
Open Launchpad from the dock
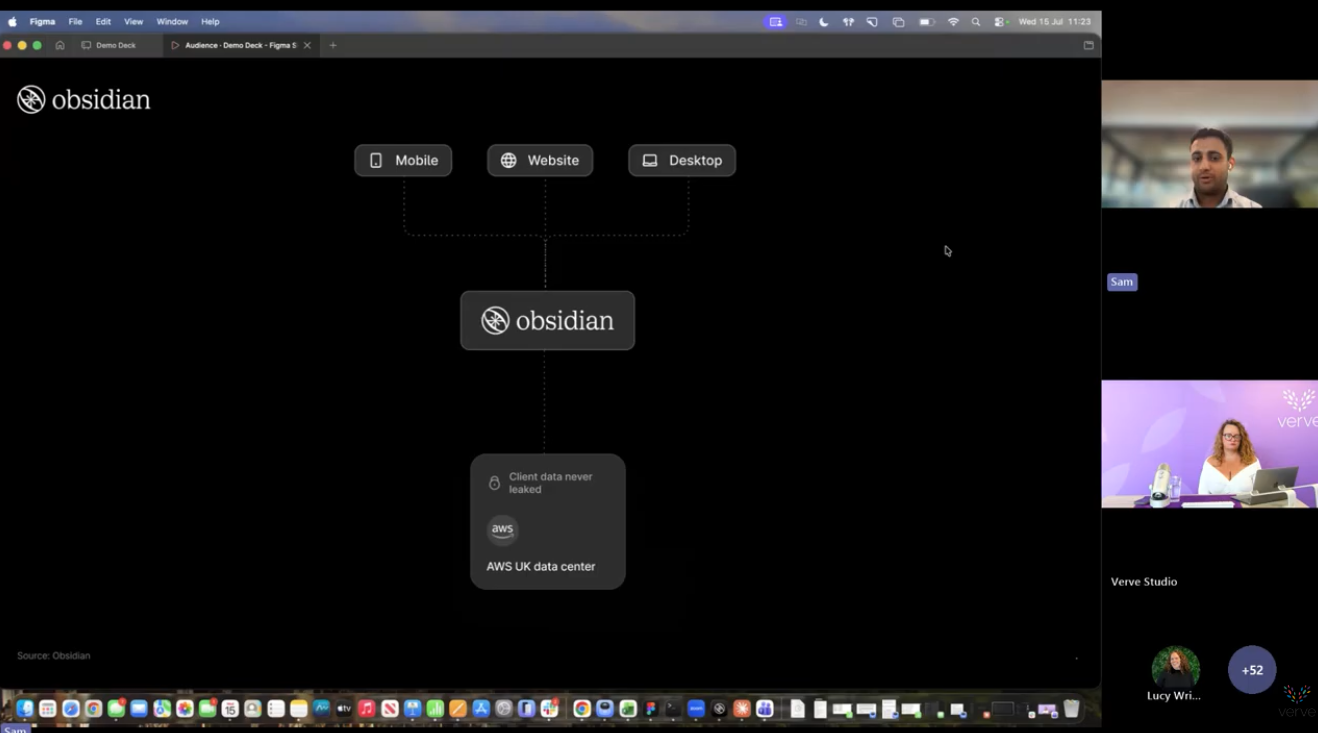[x=47, y=709]
